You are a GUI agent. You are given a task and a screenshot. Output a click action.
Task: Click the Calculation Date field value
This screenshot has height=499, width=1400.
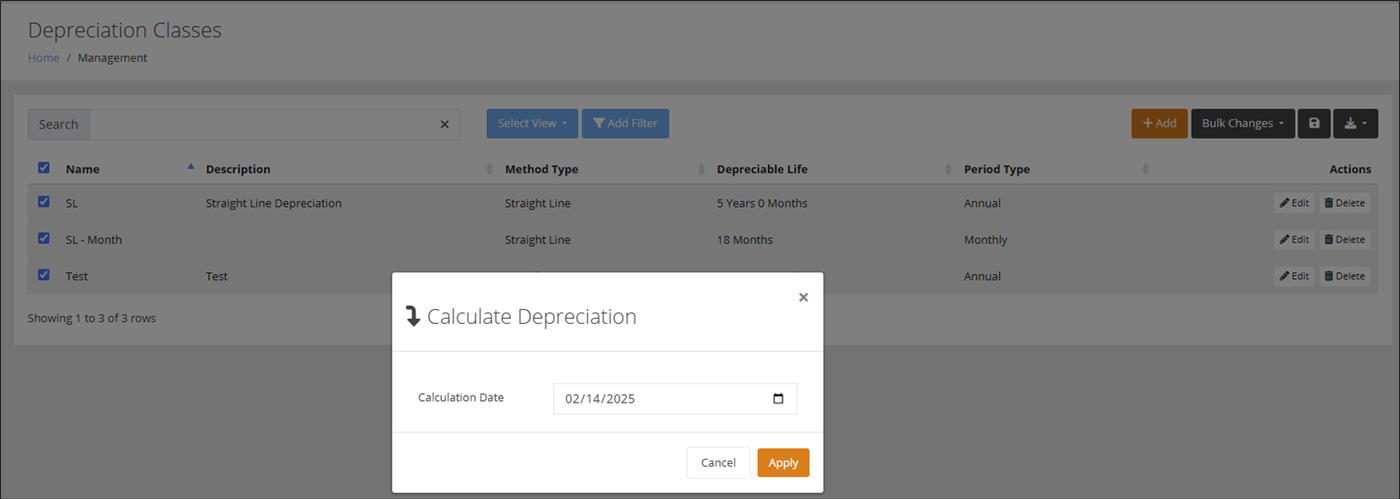(x=600, y=398)
